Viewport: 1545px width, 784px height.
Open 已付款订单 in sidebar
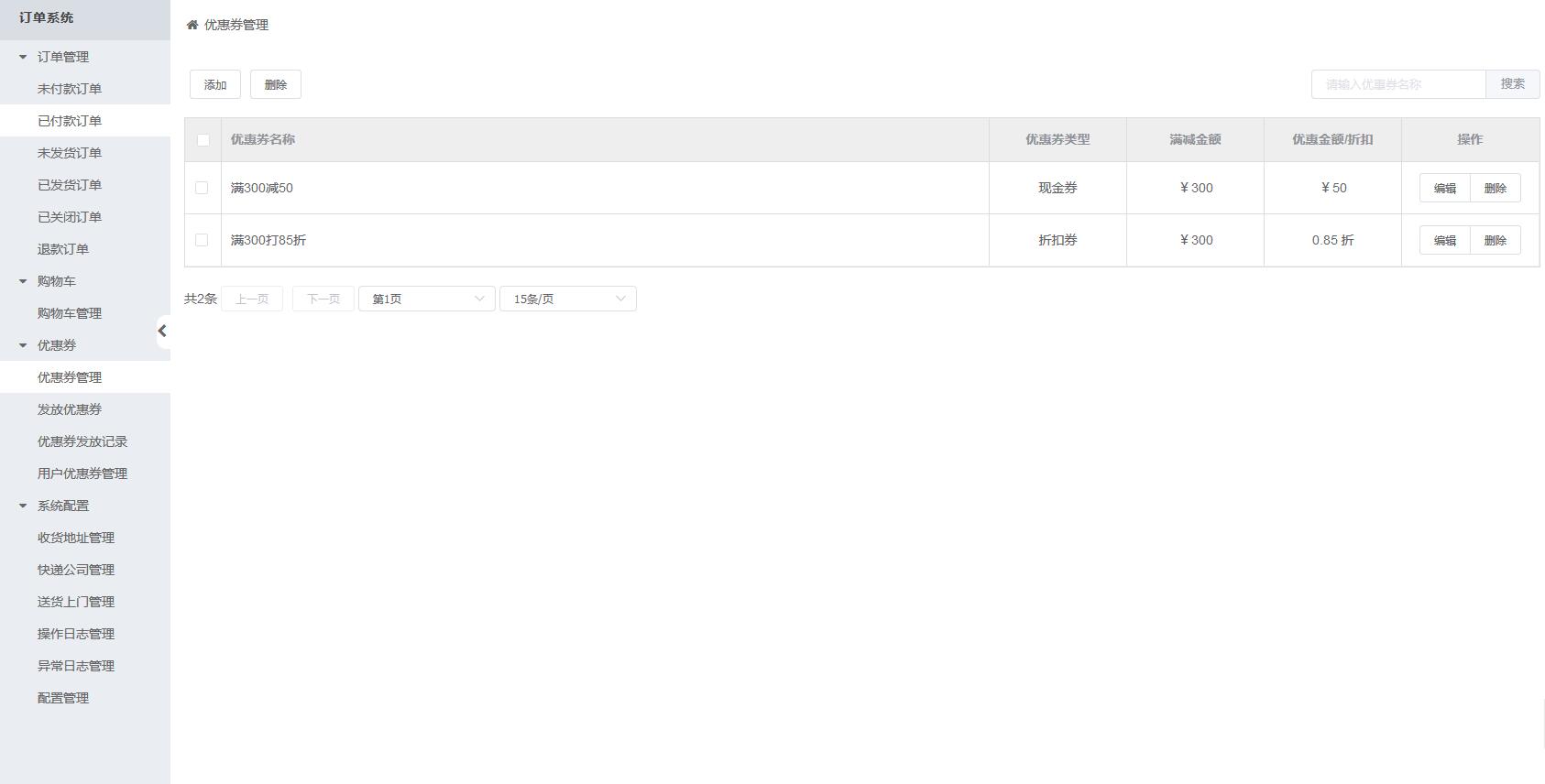[x=85, y=121]
